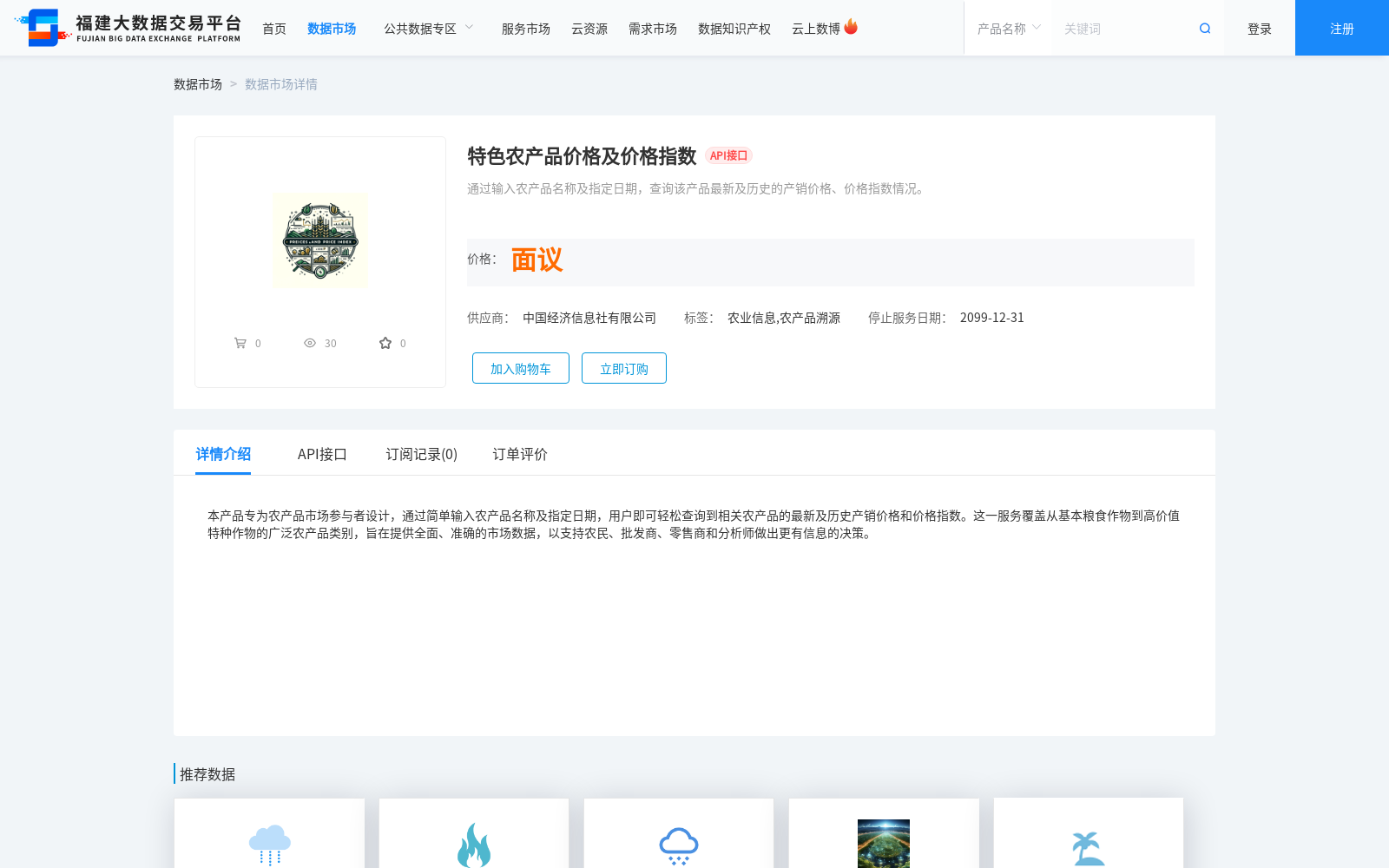Select the 详情介绍 tab
Viewport: 1389px width, 868px height.
coord(223,454)
